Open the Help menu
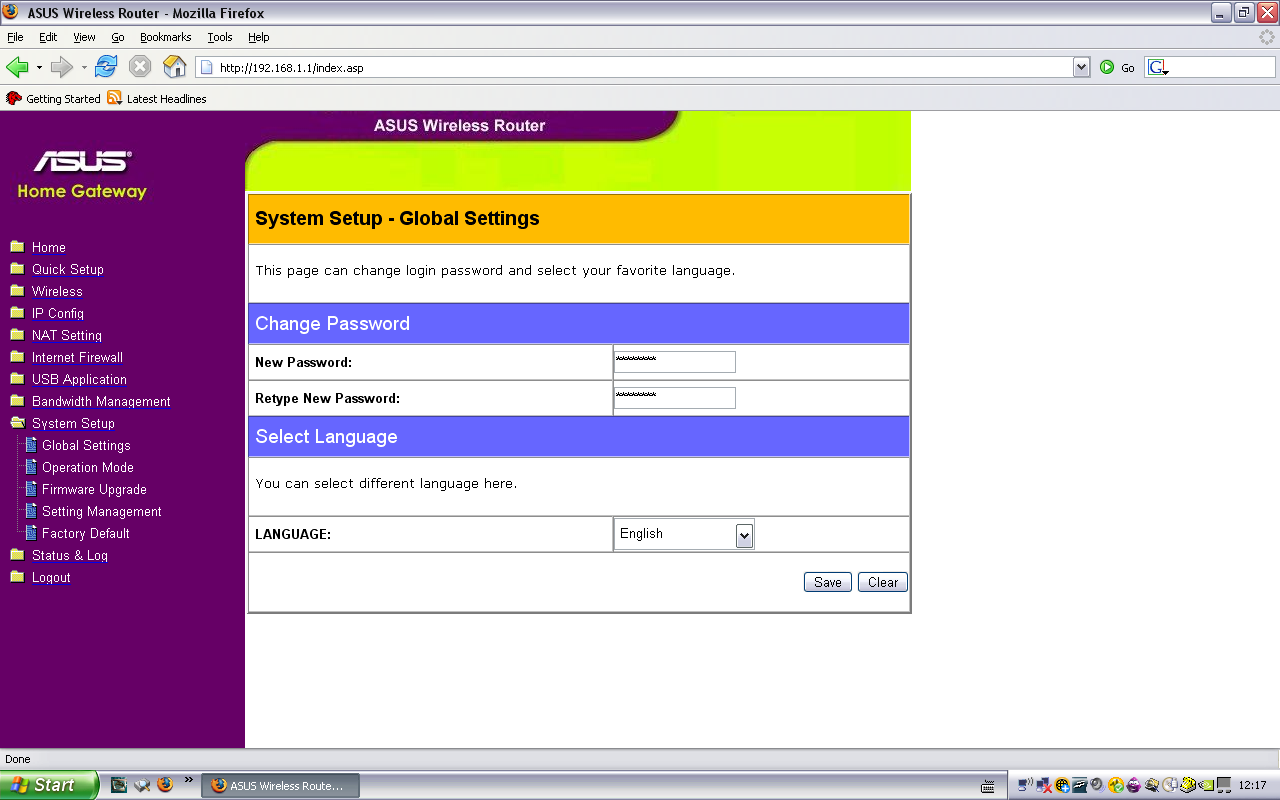This screenshot has height=800, width=1280. [259, 37]
